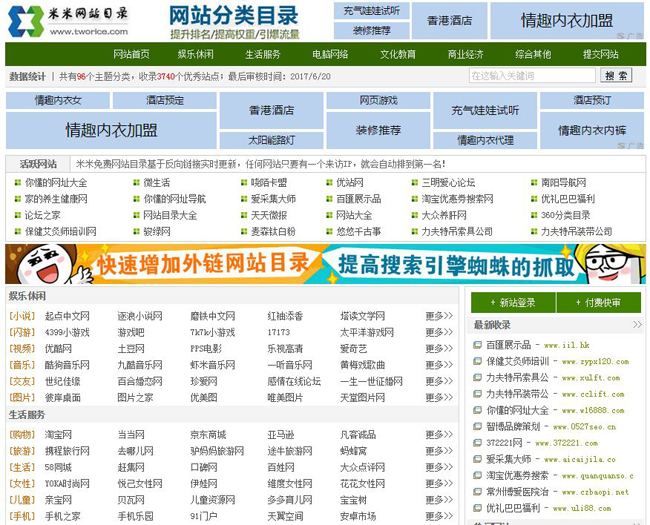Open the 娱乐休闲 navigation tab

coord(196,54)
